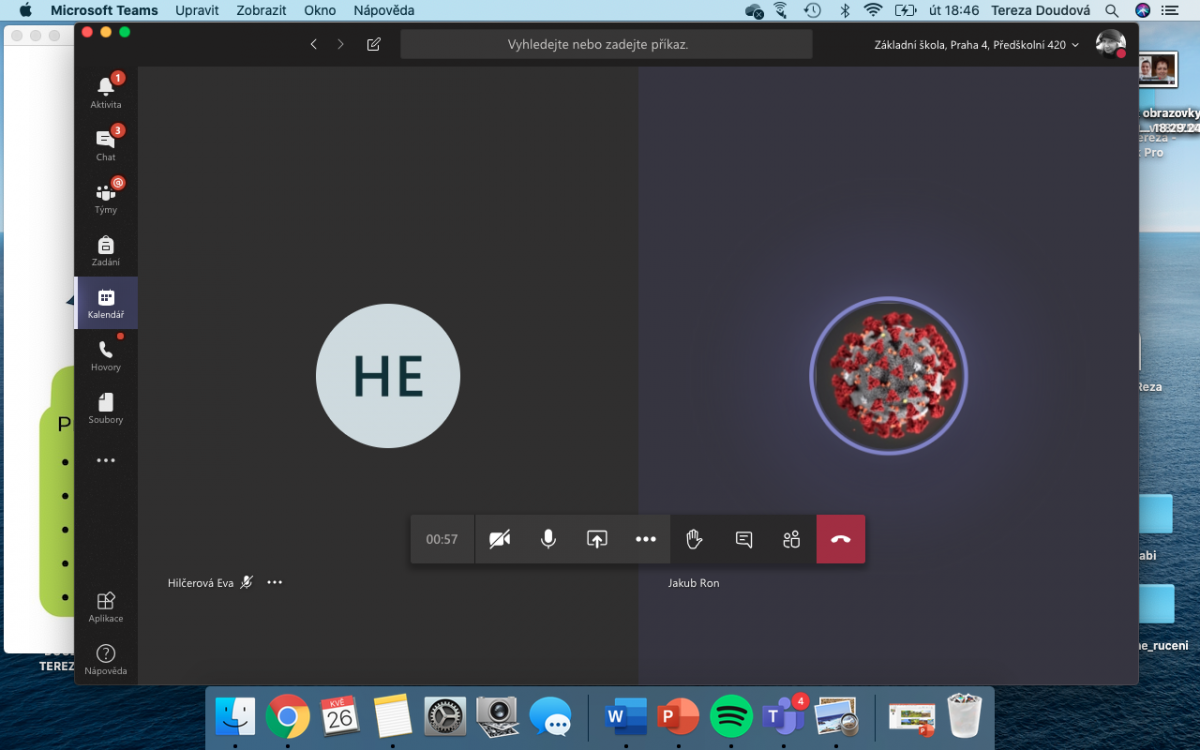
Task: Open Time Machine menu bar icon
Action: [812, 10]
